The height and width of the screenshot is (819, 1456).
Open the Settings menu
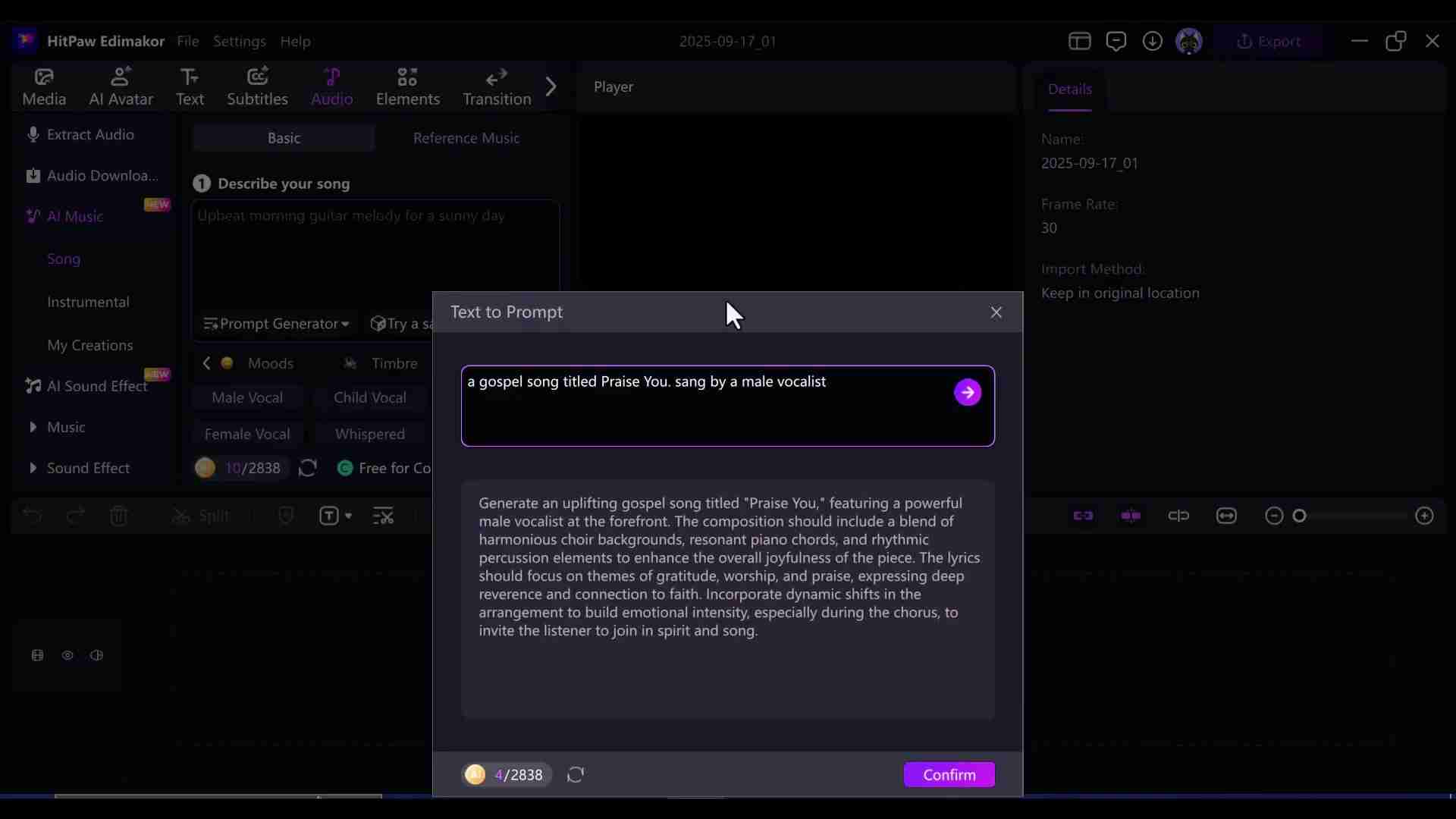(x=239, y=41)
